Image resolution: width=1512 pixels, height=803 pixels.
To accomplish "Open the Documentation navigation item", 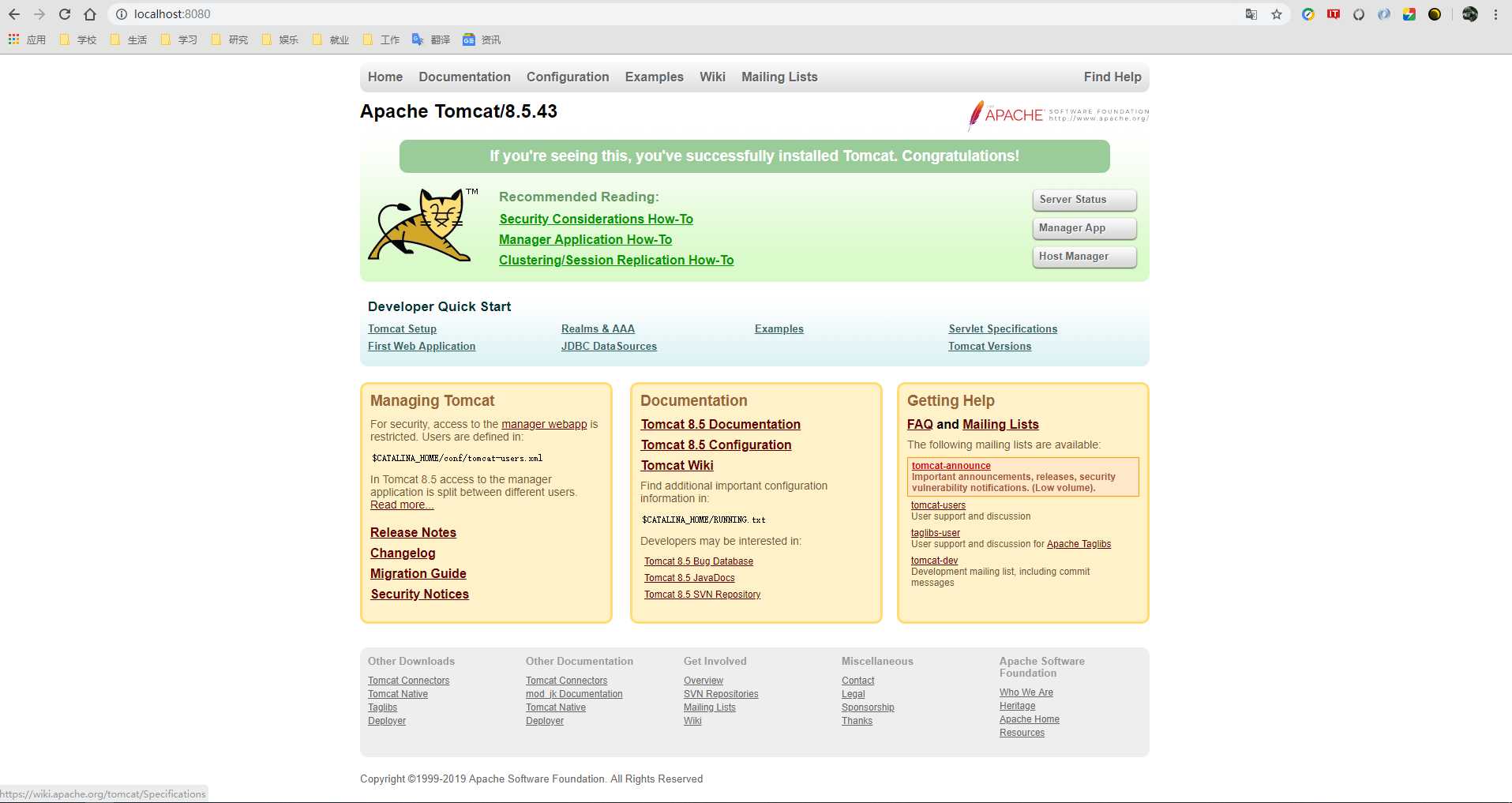I will [x=464, y=77].
